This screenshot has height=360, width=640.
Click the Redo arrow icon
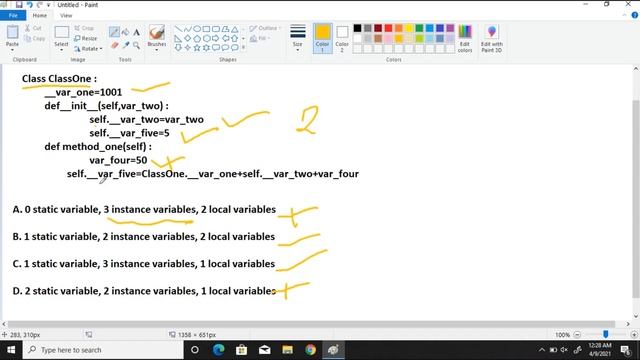click(x=40, y=5)
